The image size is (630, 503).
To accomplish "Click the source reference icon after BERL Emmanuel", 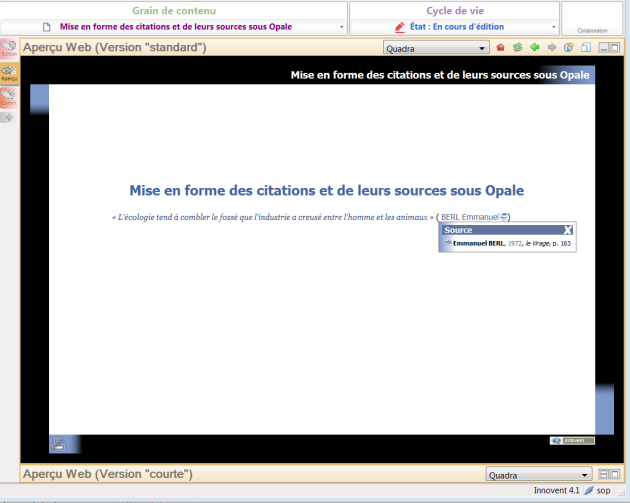I will 503,217.
